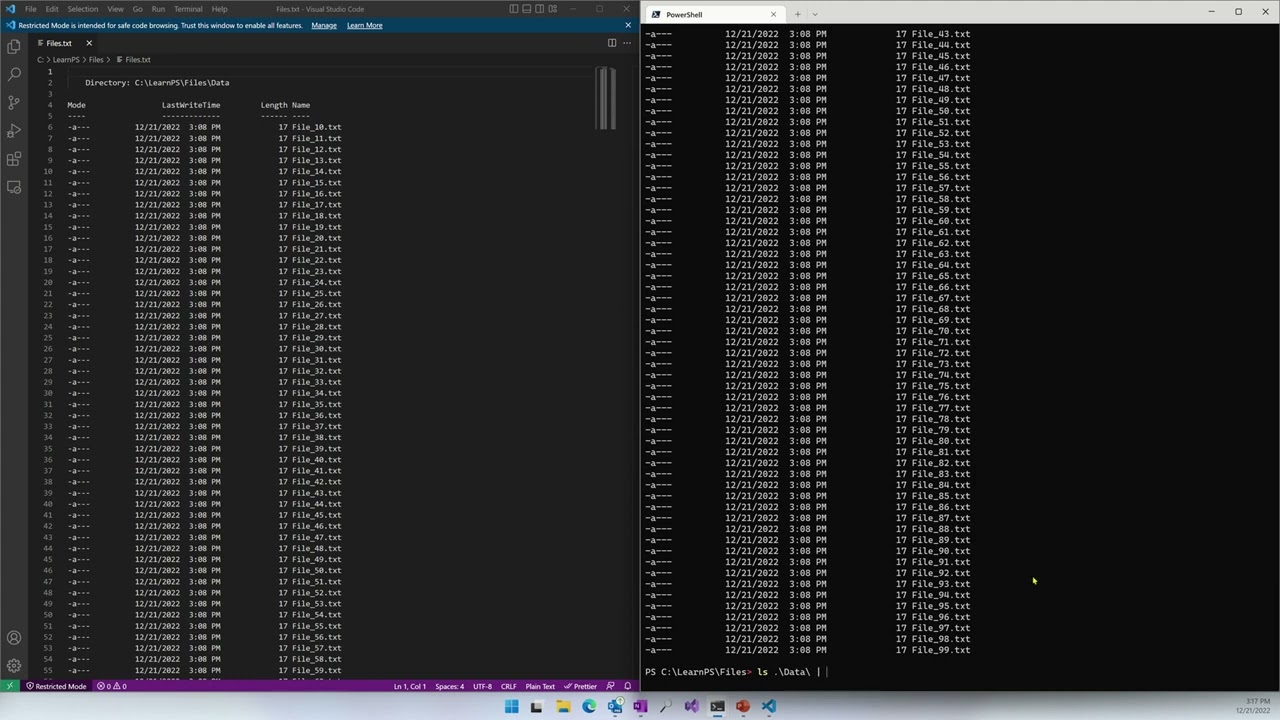Open the Search view in activity bar
This screenshot has width=1280, height=720.
point(14,74)
